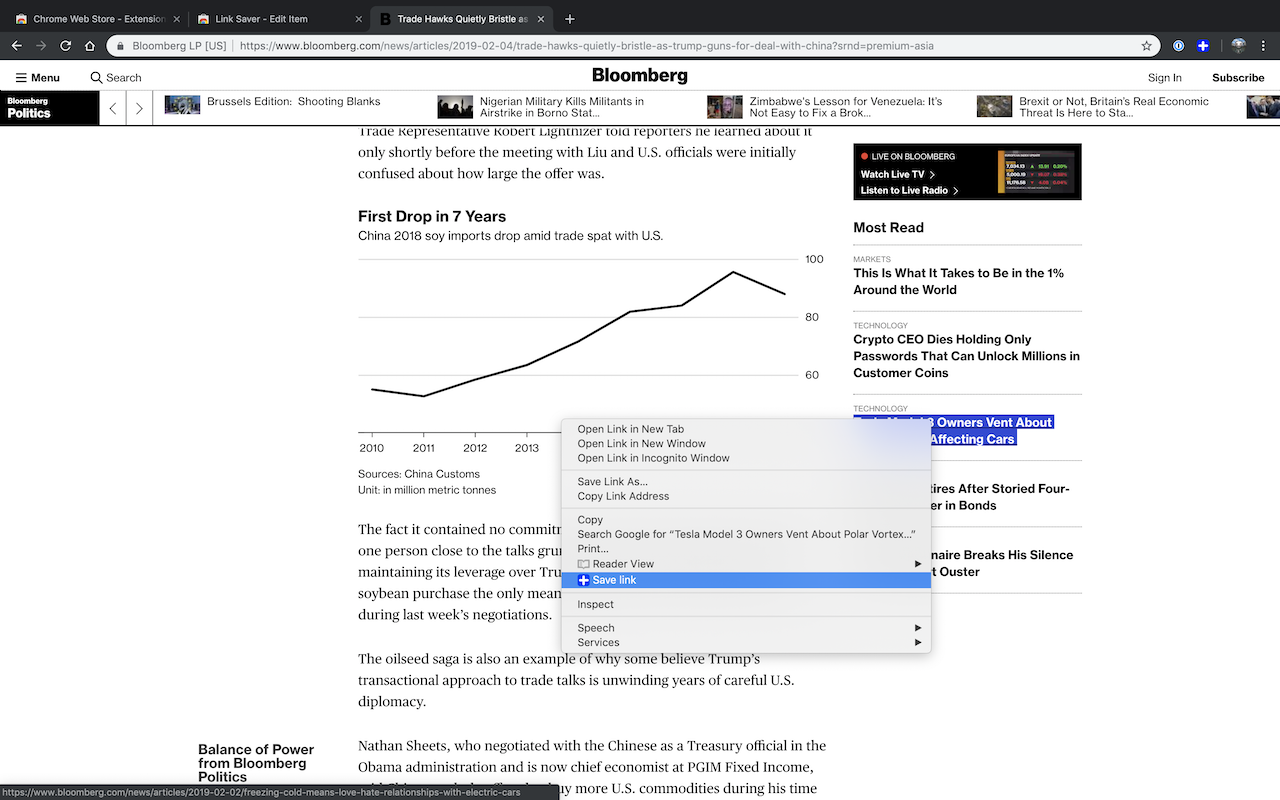Open the Chrome profile avatar
This screenshot has height=800, width=1280.
pos(1238,46)
